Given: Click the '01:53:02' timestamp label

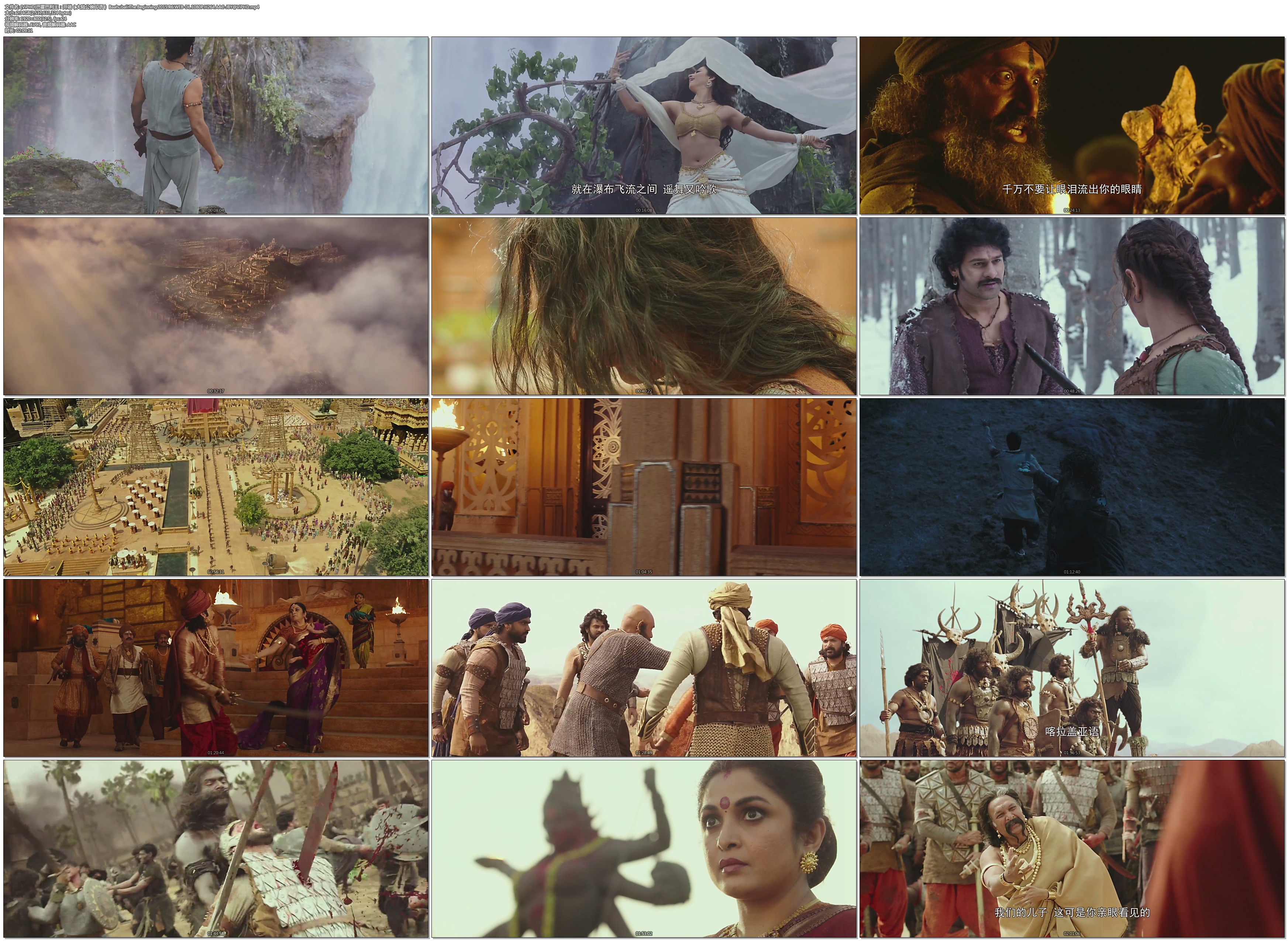Looking at the screenshot, I should (x=644, y=934).
